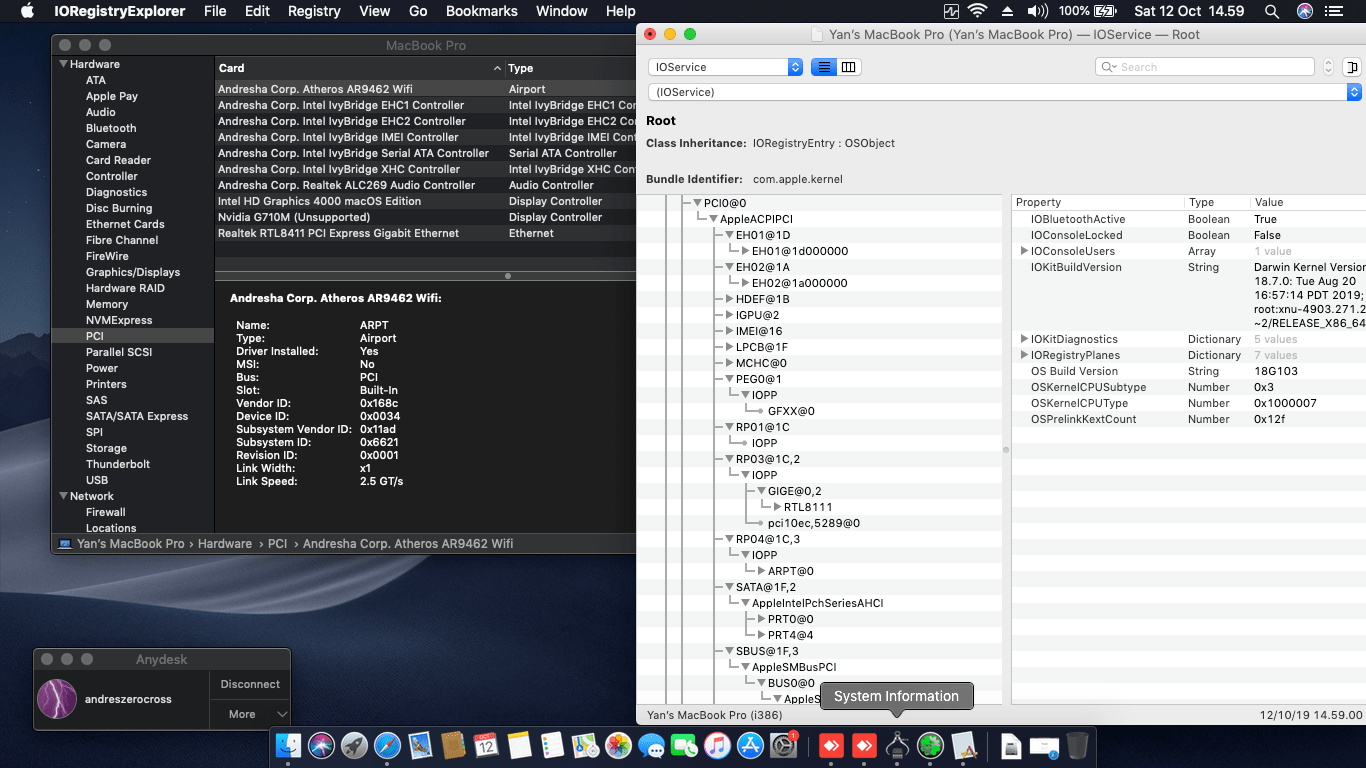Open Safari from the dock
The image size is (1366, 768).
pos(387,745)
